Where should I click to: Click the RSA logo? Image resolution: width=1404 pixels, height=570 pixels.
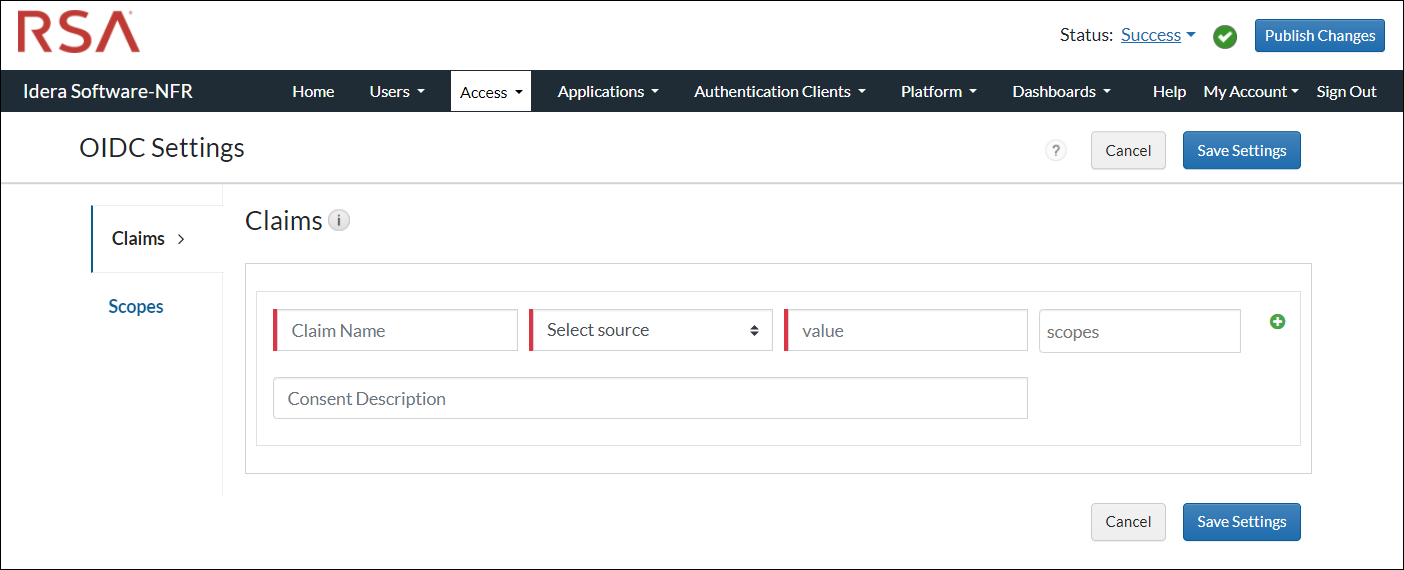[78, 32]
